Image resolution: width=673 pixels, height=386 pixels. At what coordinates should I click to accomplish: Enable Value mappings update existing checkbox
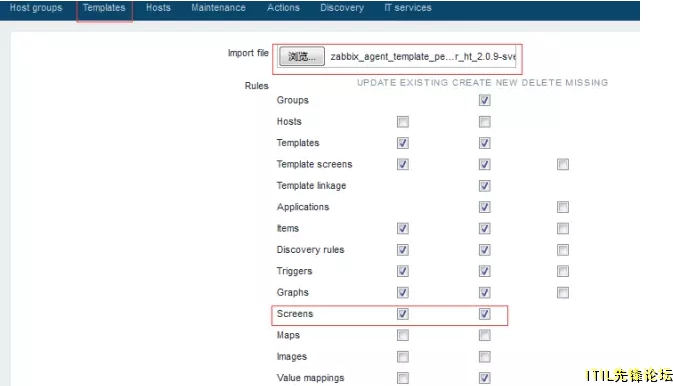point(403,378)
